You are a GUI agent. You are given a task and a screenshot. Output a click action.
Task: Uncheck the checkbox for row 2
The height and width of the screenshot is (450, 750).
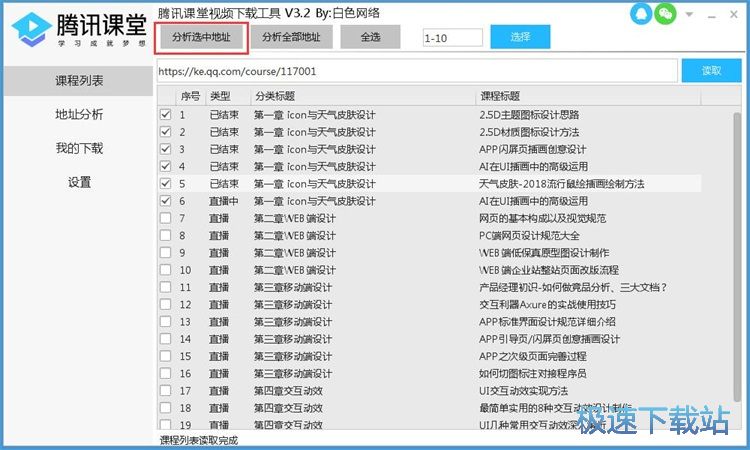click(165, 132)
